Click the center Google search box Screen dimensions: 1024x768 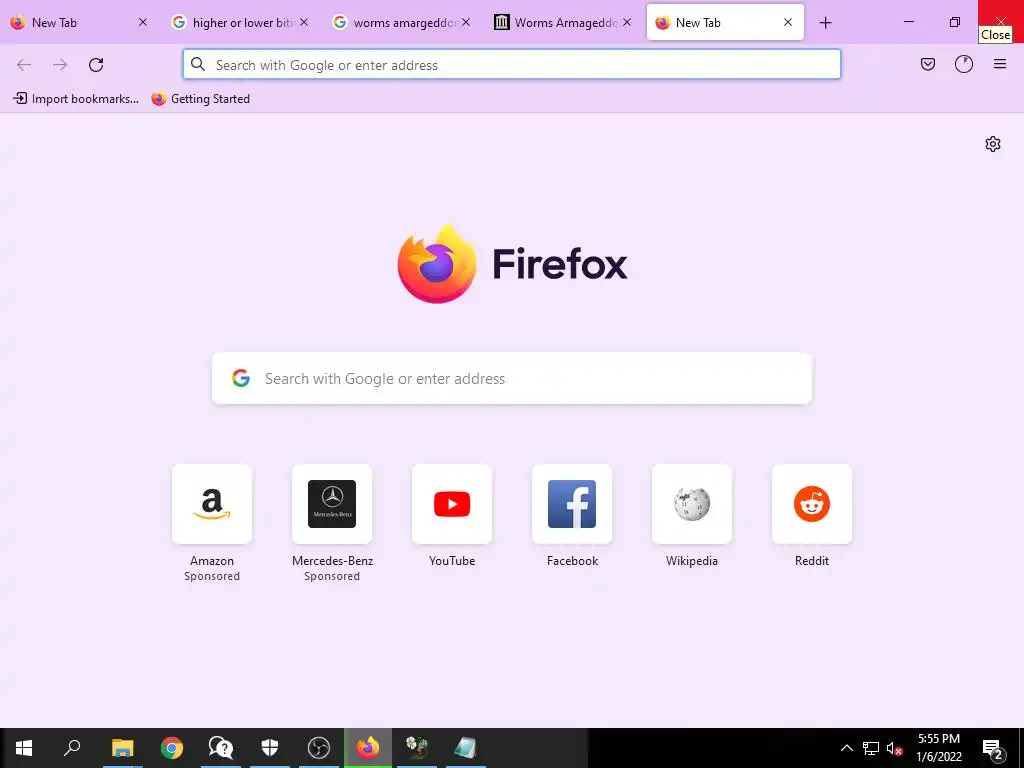coord(511,378)
